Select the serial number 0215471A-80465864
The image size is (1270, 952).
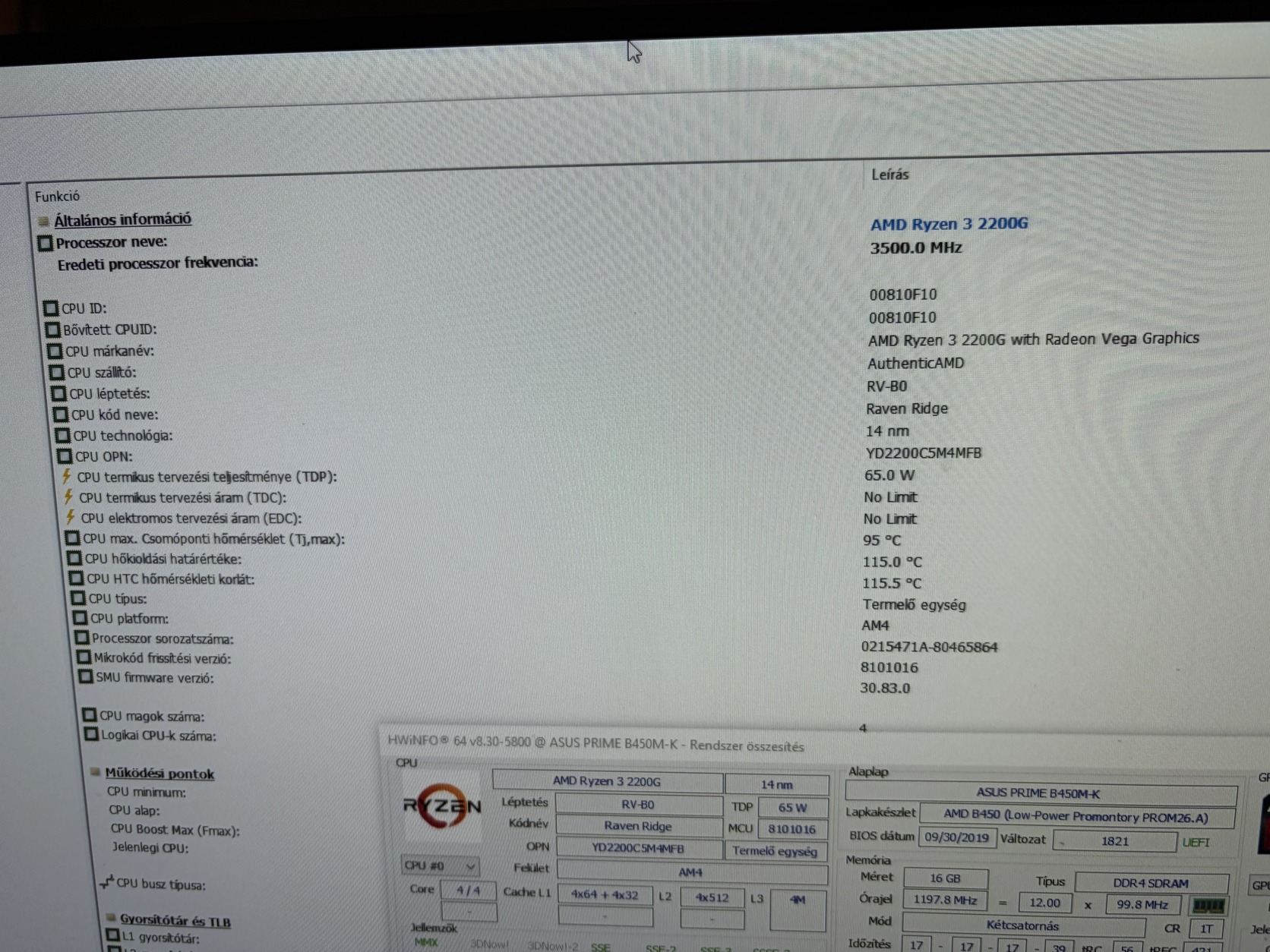click(929, 647)
